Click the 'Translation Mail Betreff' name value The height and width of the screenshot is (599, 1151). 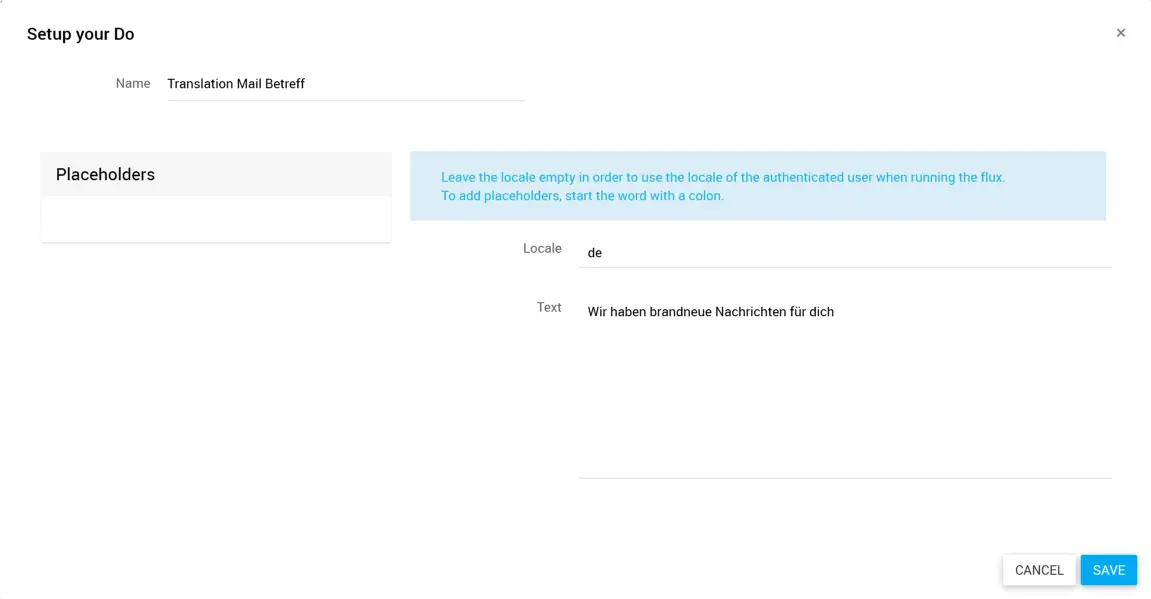tap(236, 84)
